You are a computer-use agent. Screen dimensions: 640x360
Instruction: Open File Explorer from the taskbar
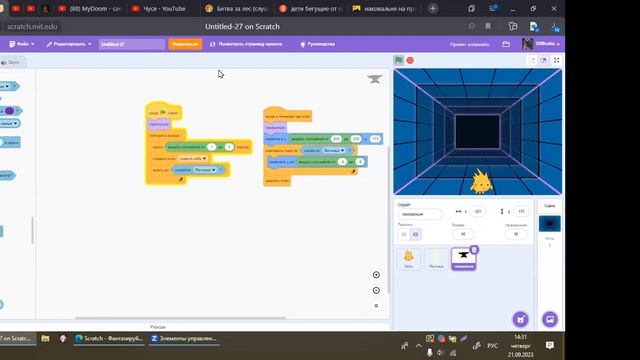click(45, 338)
